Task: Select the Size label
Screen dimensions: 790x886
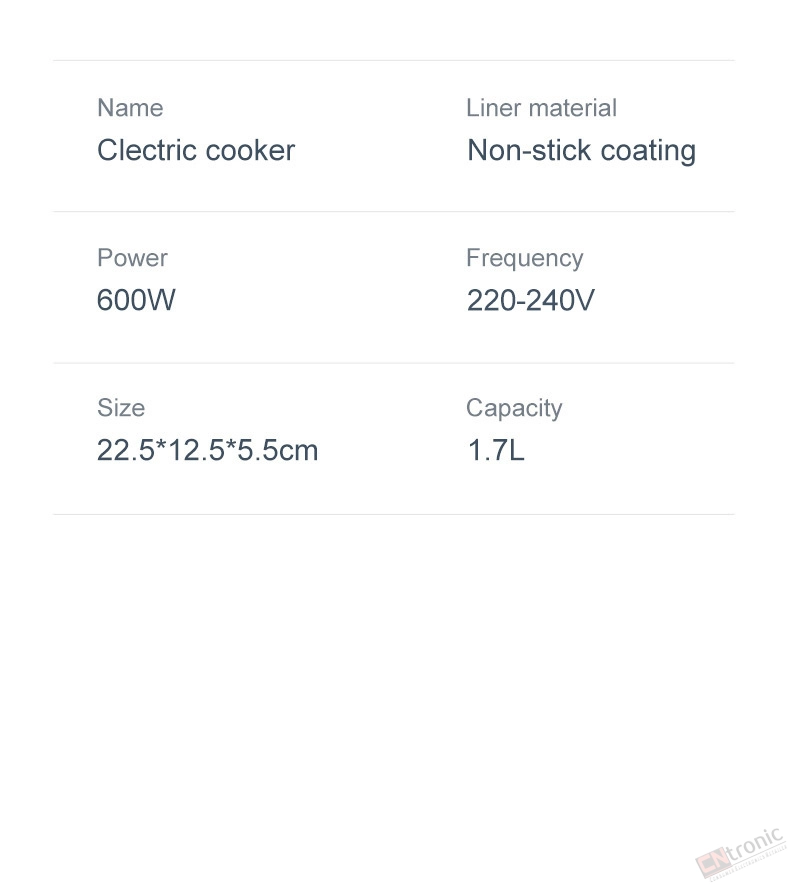Action: [x=121, y=407]
